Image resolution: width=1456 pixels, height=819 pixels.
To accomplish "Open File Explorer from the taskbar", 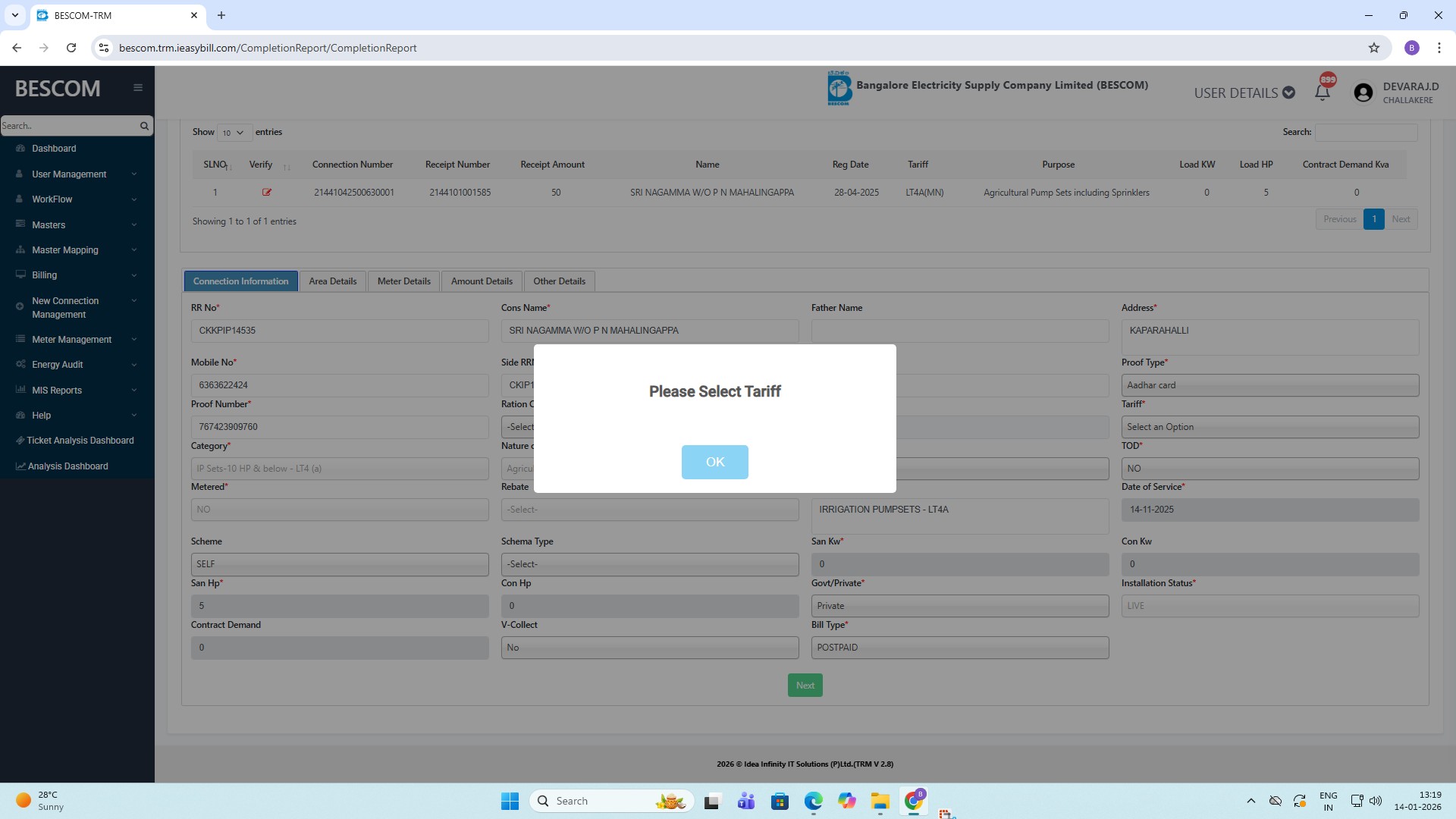I will pyautogui.click(x=880, y=802).
